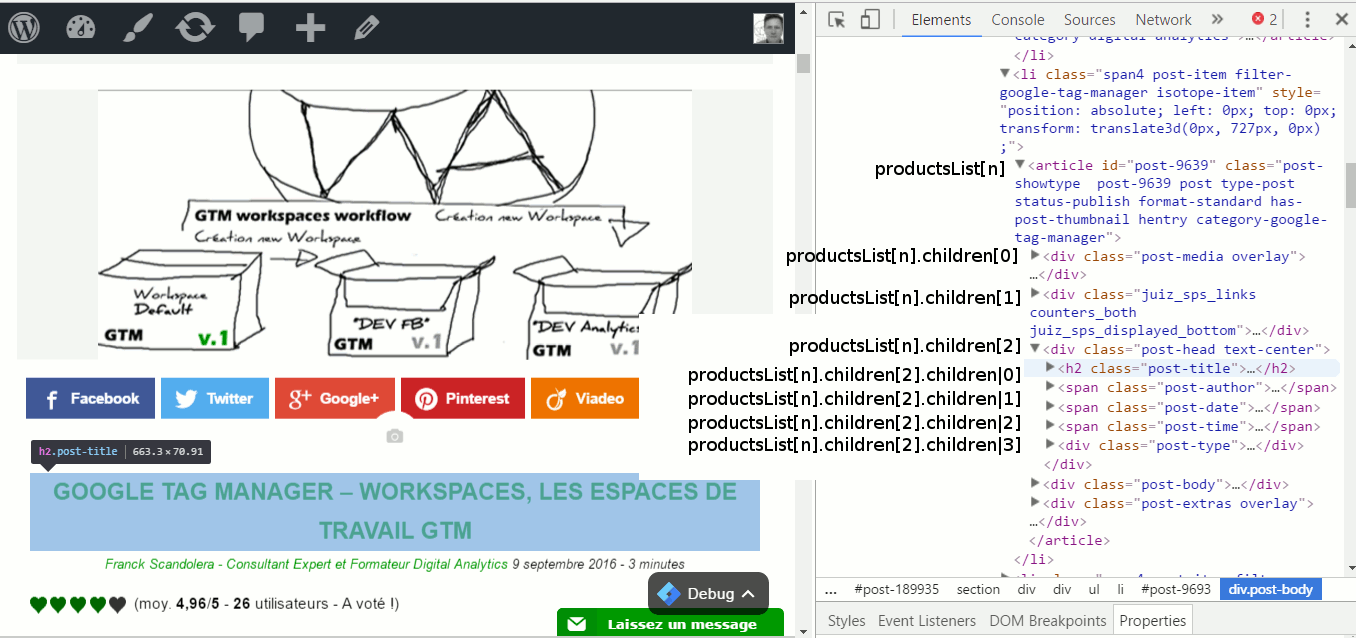Open the WordPress logo menu

pos(24,27)
